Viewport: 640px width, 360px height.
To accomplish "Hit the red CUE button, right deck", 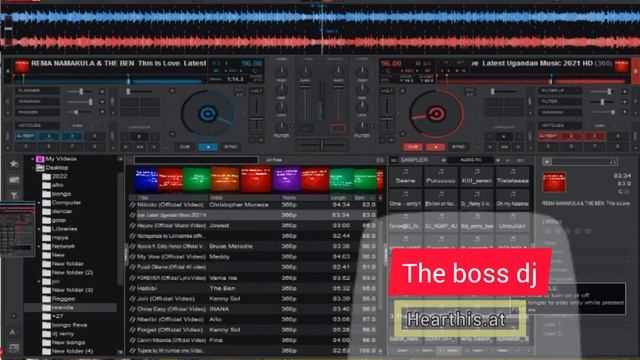I will click(x=413, y=147).
